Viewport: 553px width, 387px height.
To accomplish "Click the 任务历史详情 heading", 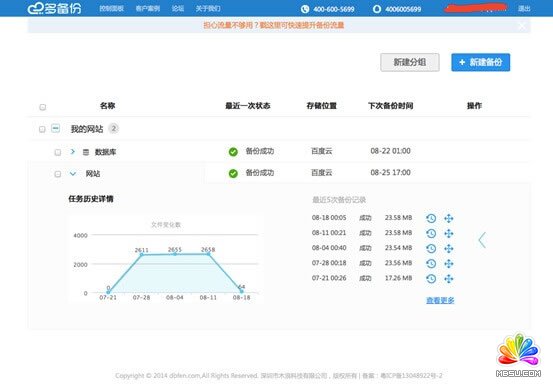I will coord(91,199).
